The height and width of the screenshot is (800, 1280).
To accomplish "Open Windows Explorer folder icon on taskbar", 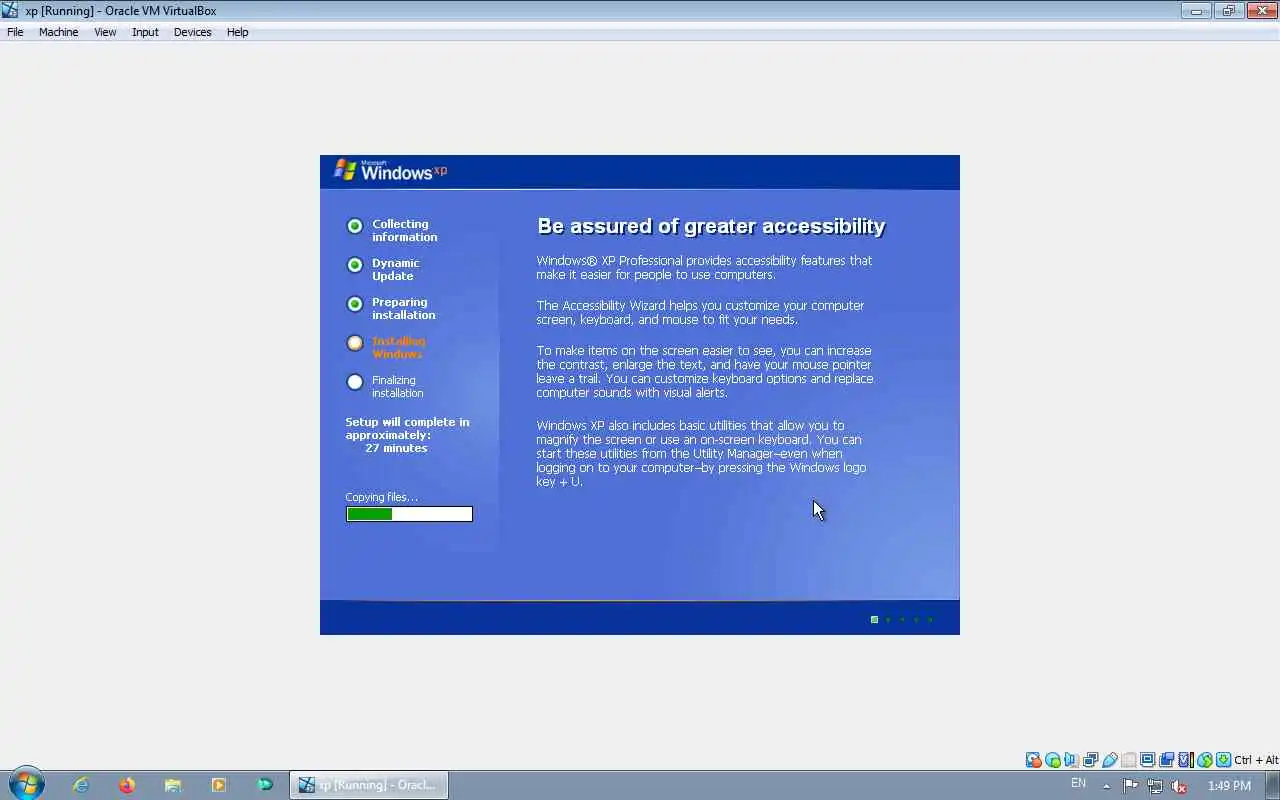I will (x=173, y=785).
